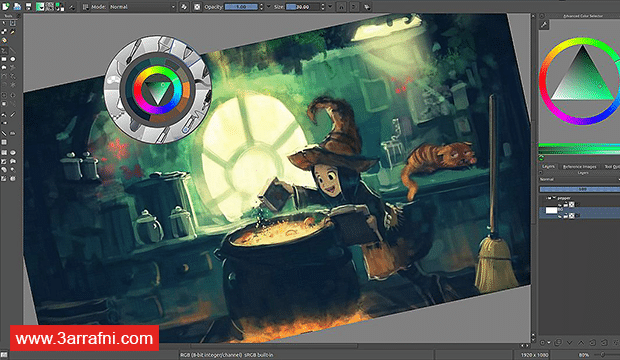Click the Size spin arrows
620x360 pixels.
coord(323,7)
